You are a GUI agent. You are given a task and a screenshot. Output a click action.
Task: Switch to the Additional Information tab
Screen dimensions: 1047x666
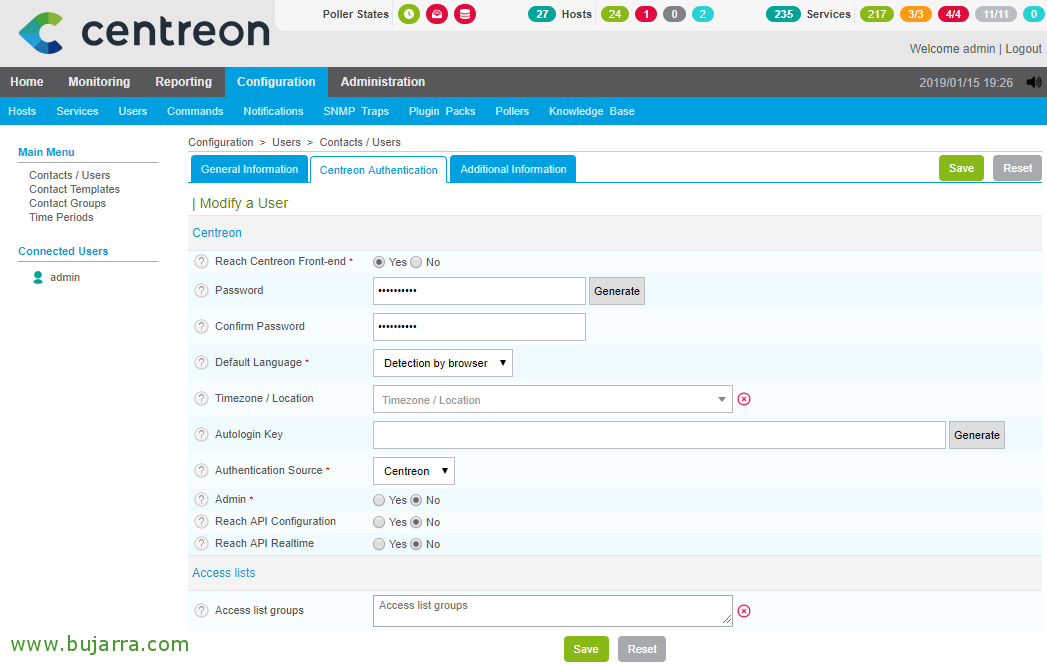tap(513, 170)
